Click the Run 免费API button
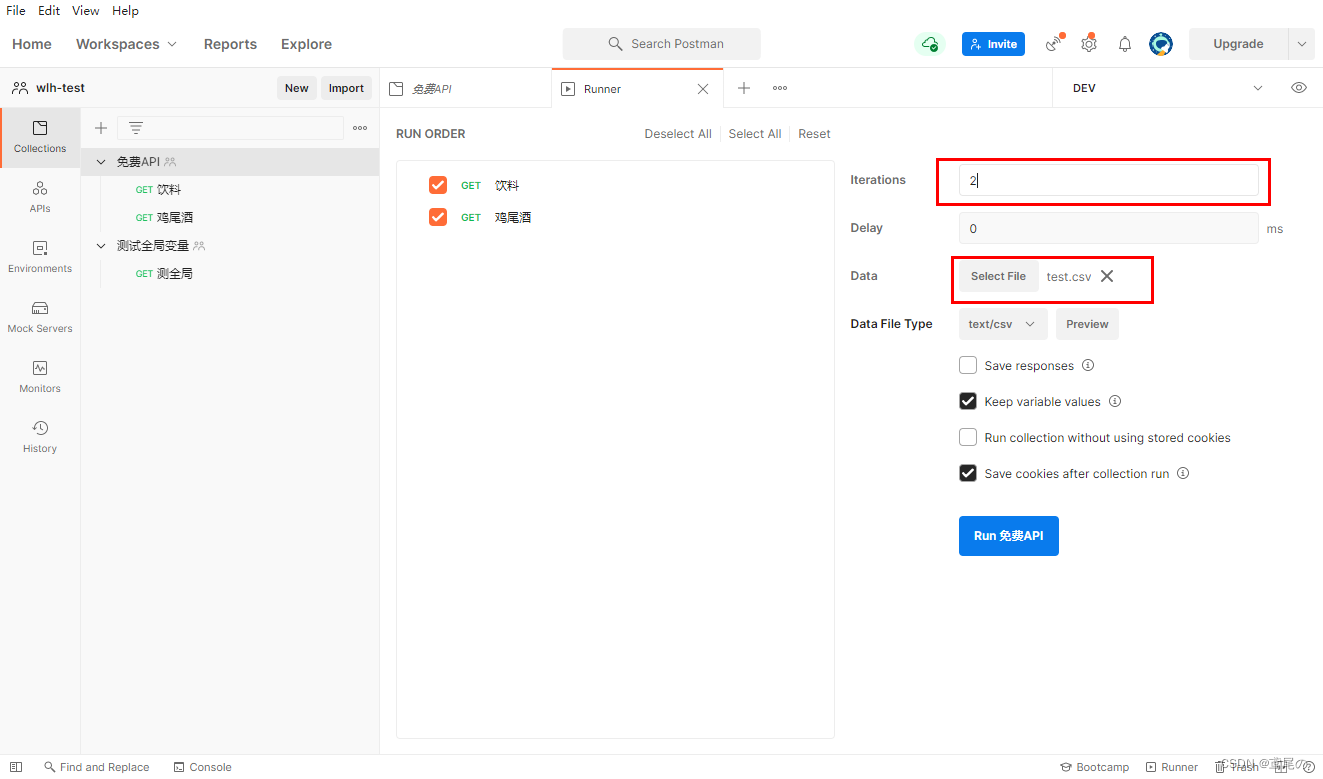 [1008, 536]
